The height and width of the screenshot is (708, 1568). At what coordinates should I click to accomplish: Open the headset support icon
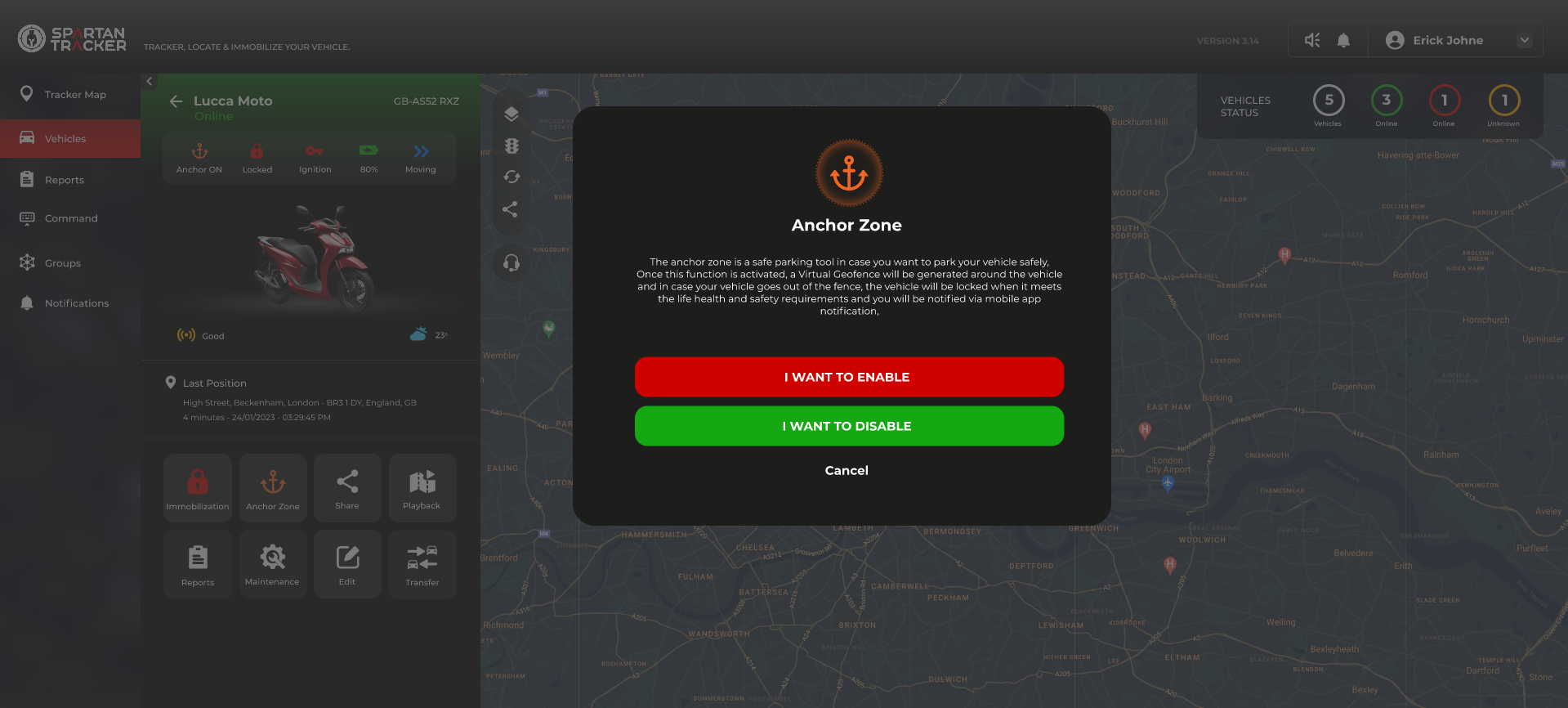(x=511, y=262)
